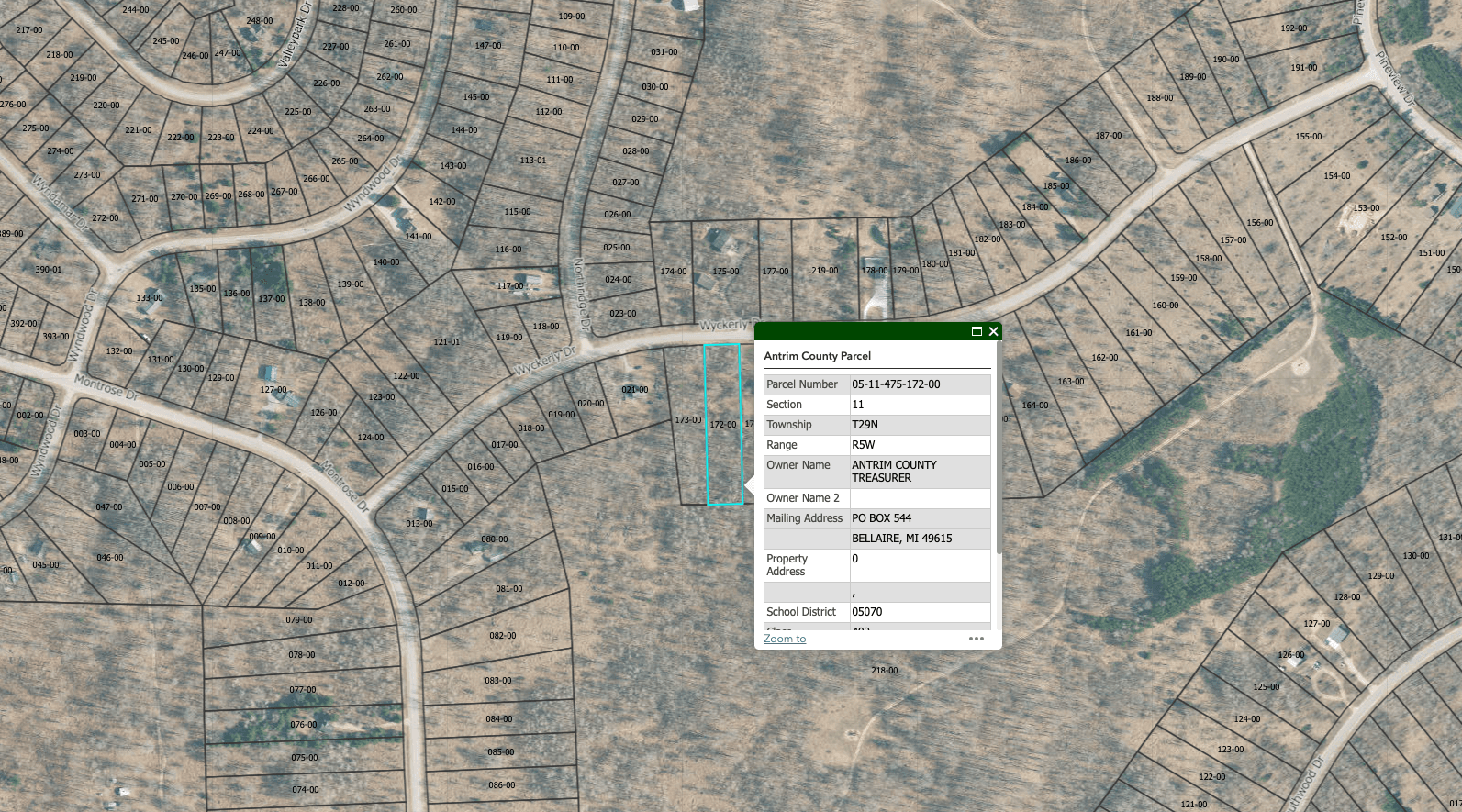This screenshot has height=812, width=1462.
Task: Select parcel 082-00 on the map
Action: 503,636
